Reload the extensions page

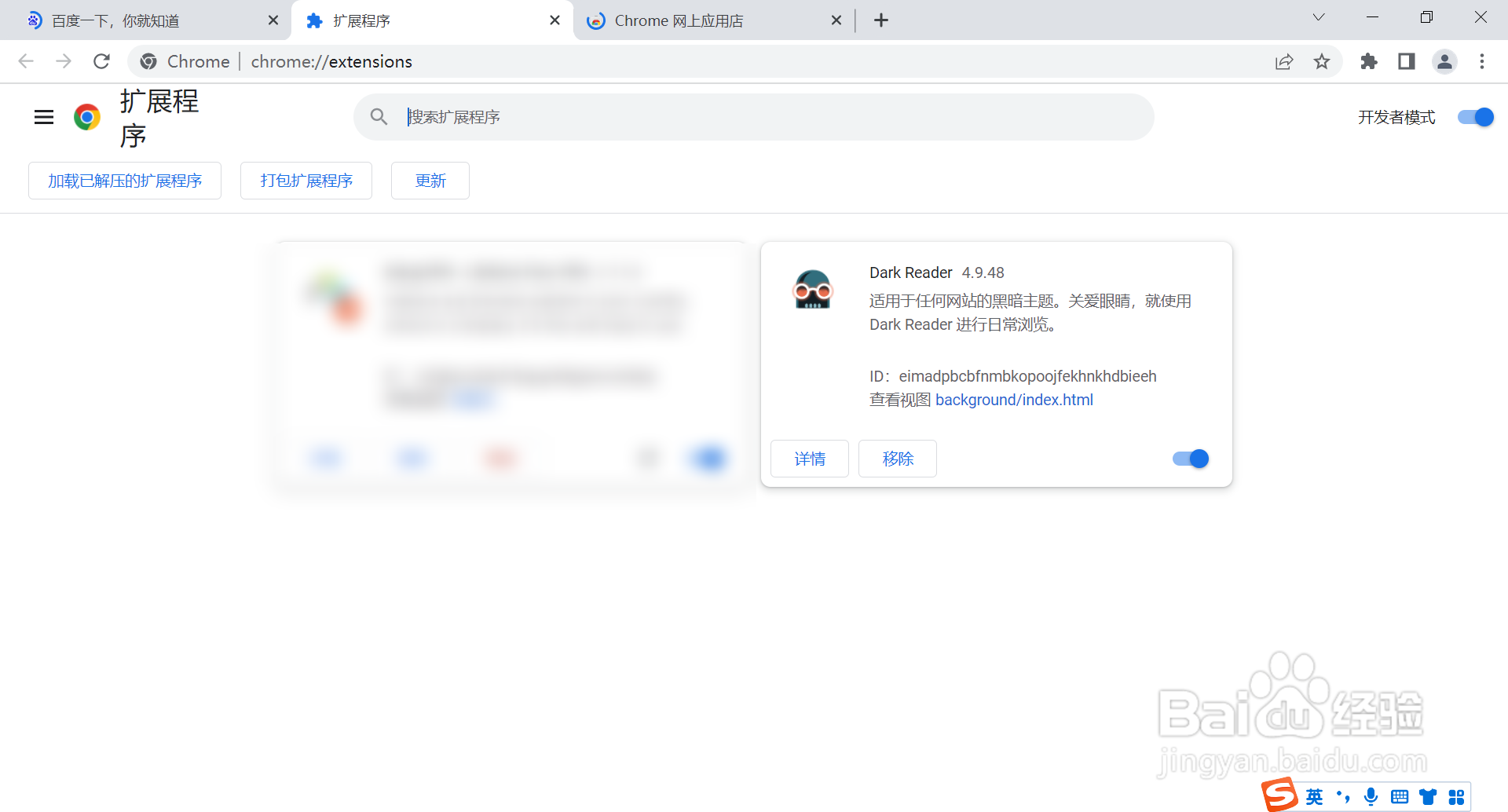(x=101, y=61)
